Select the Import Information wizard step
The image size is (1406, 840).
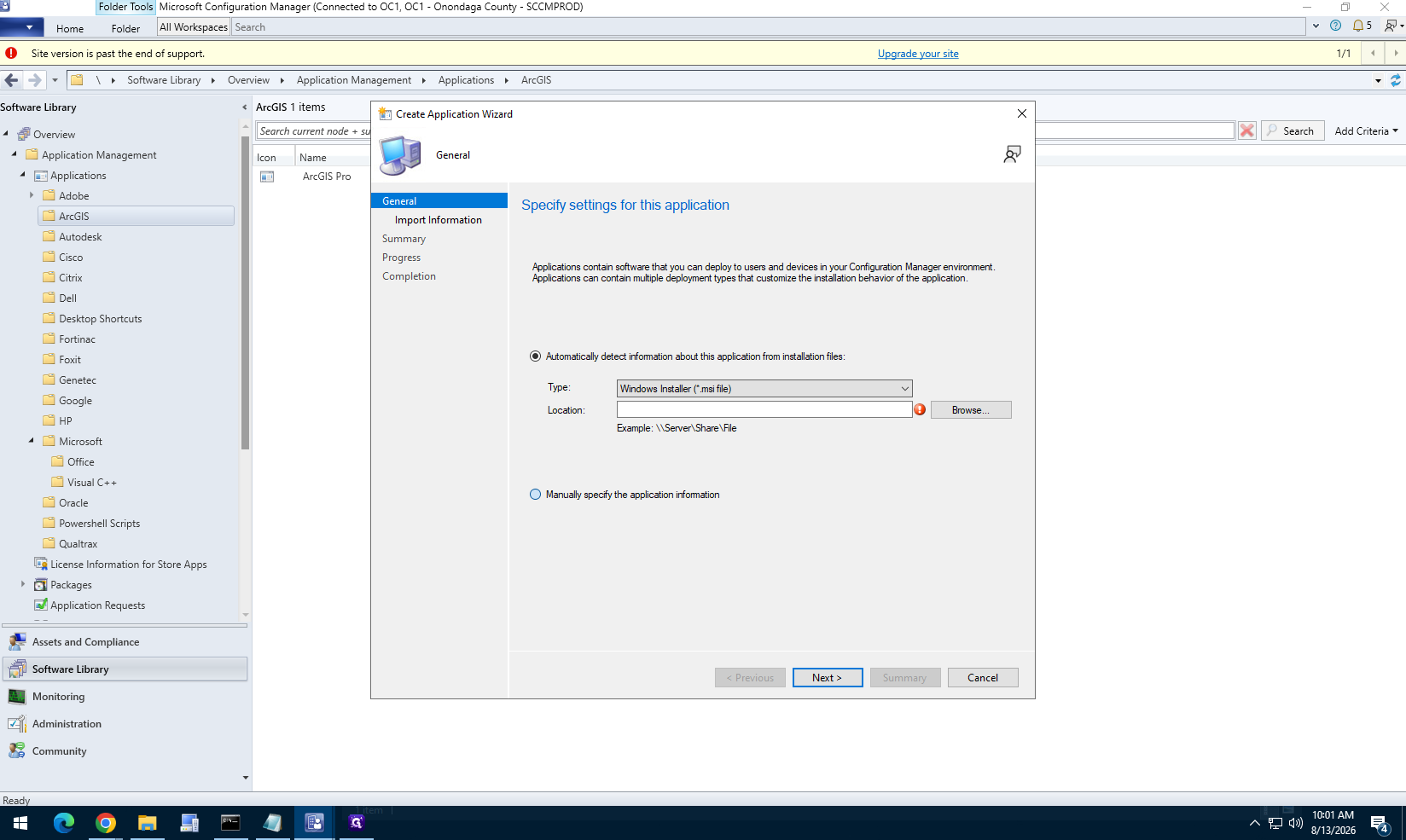click(439, 220)
